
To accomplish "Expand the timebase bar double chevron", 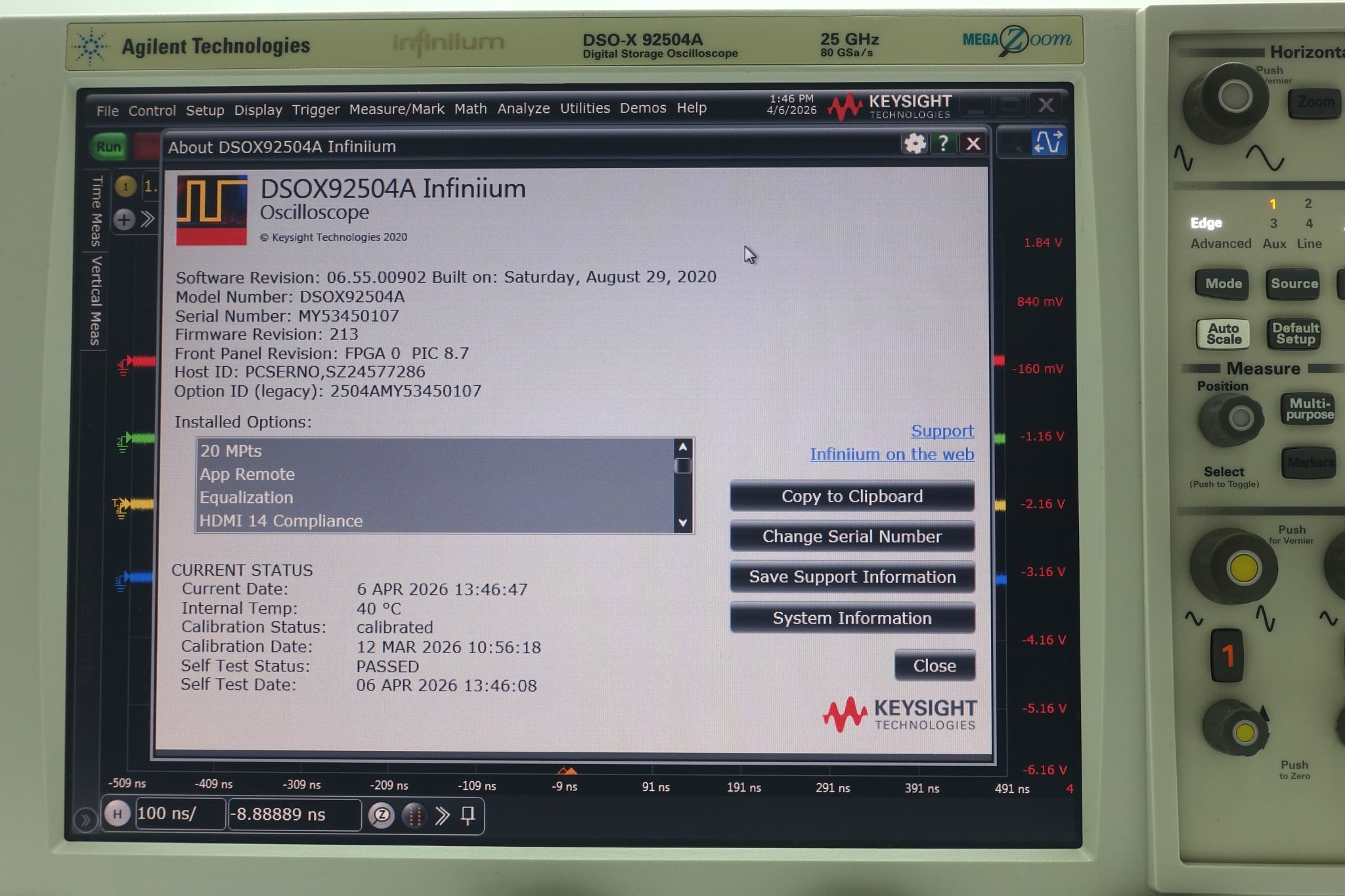I will [442, 815].
